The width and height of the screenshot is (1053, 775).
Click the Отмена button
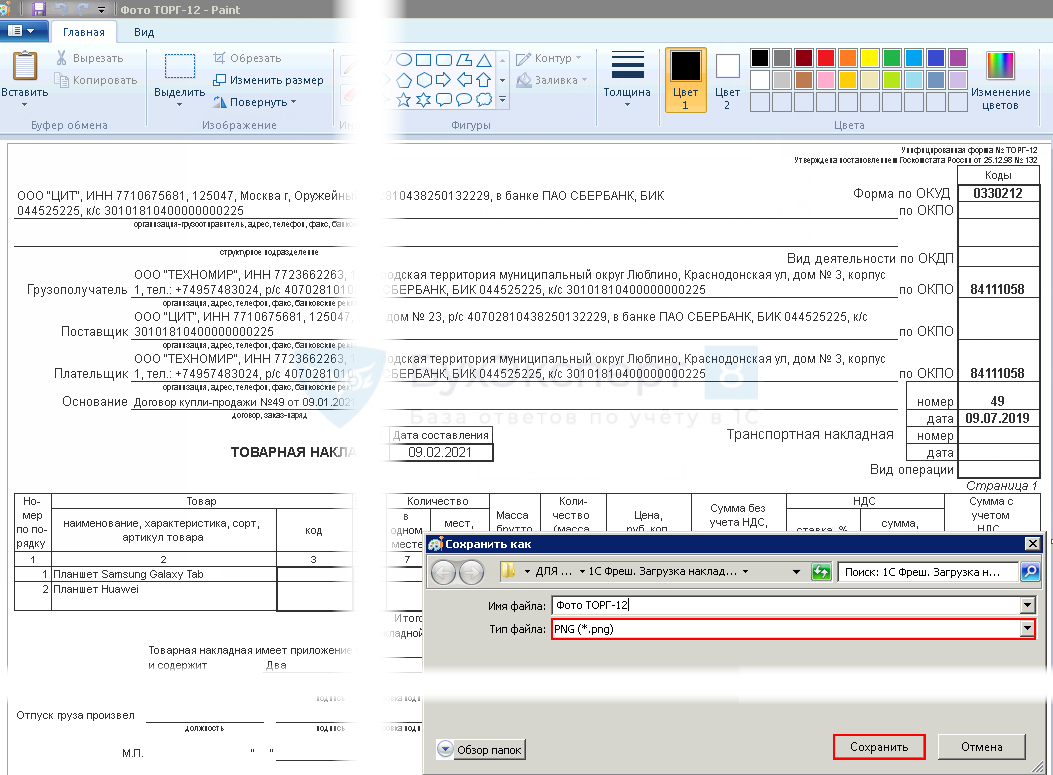point(982,747)
